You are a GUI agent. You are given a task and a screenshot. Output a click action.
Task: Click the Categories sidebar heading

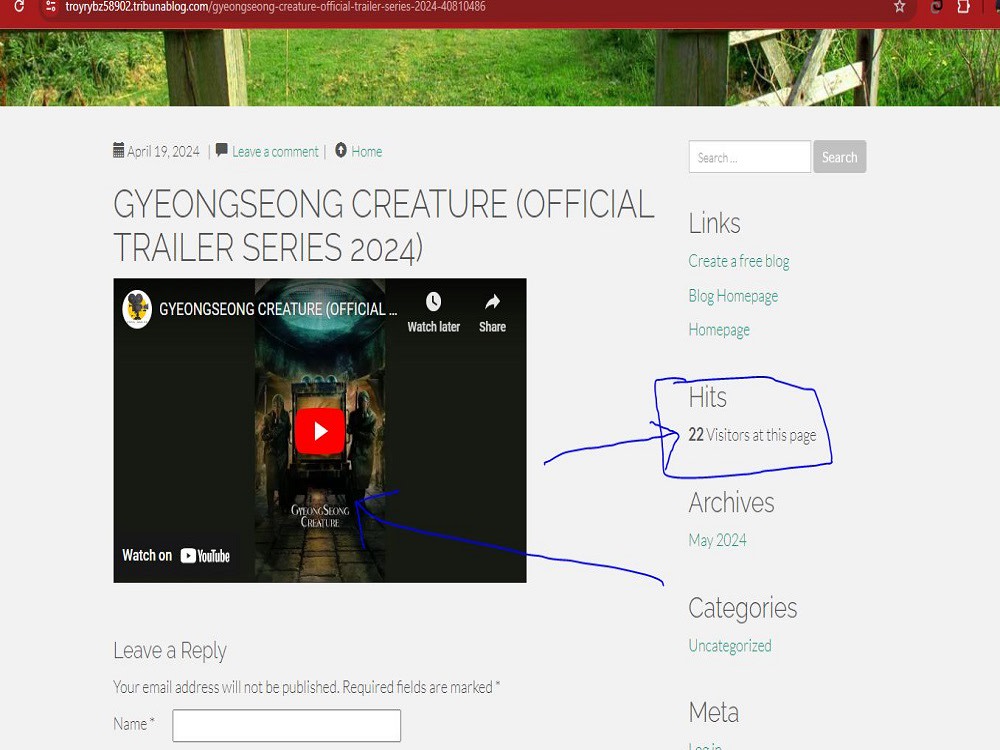click(743, 608)
